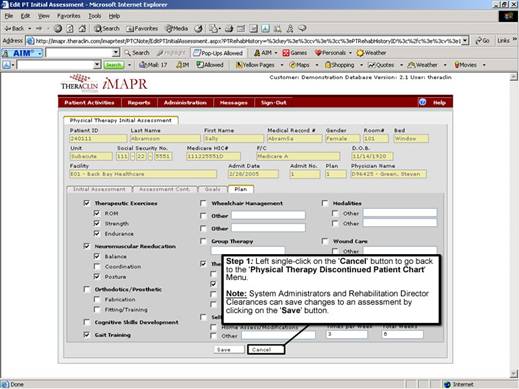519x389 pixels.
Task: Click Sign-Out in the navigation bar
Action: [x=273, y=102]
